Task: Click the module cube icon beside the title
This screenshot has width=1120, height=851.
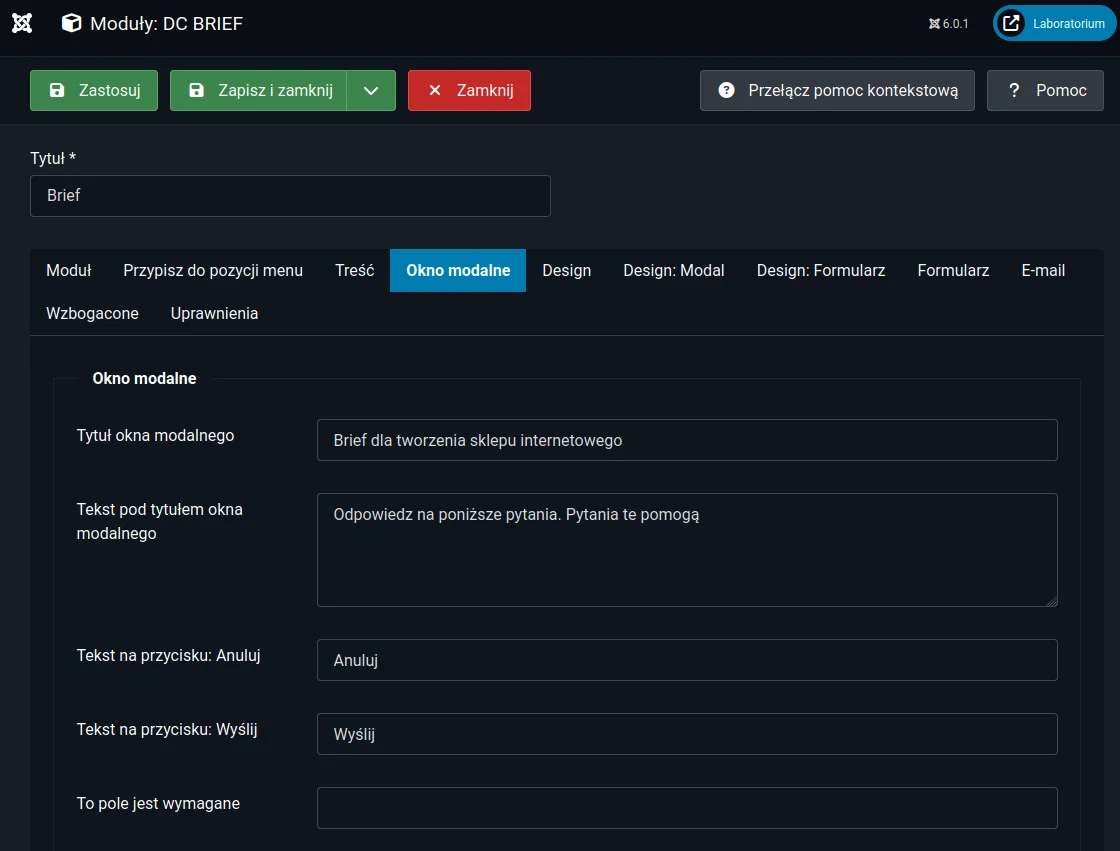Action: (x=72, y=23)
